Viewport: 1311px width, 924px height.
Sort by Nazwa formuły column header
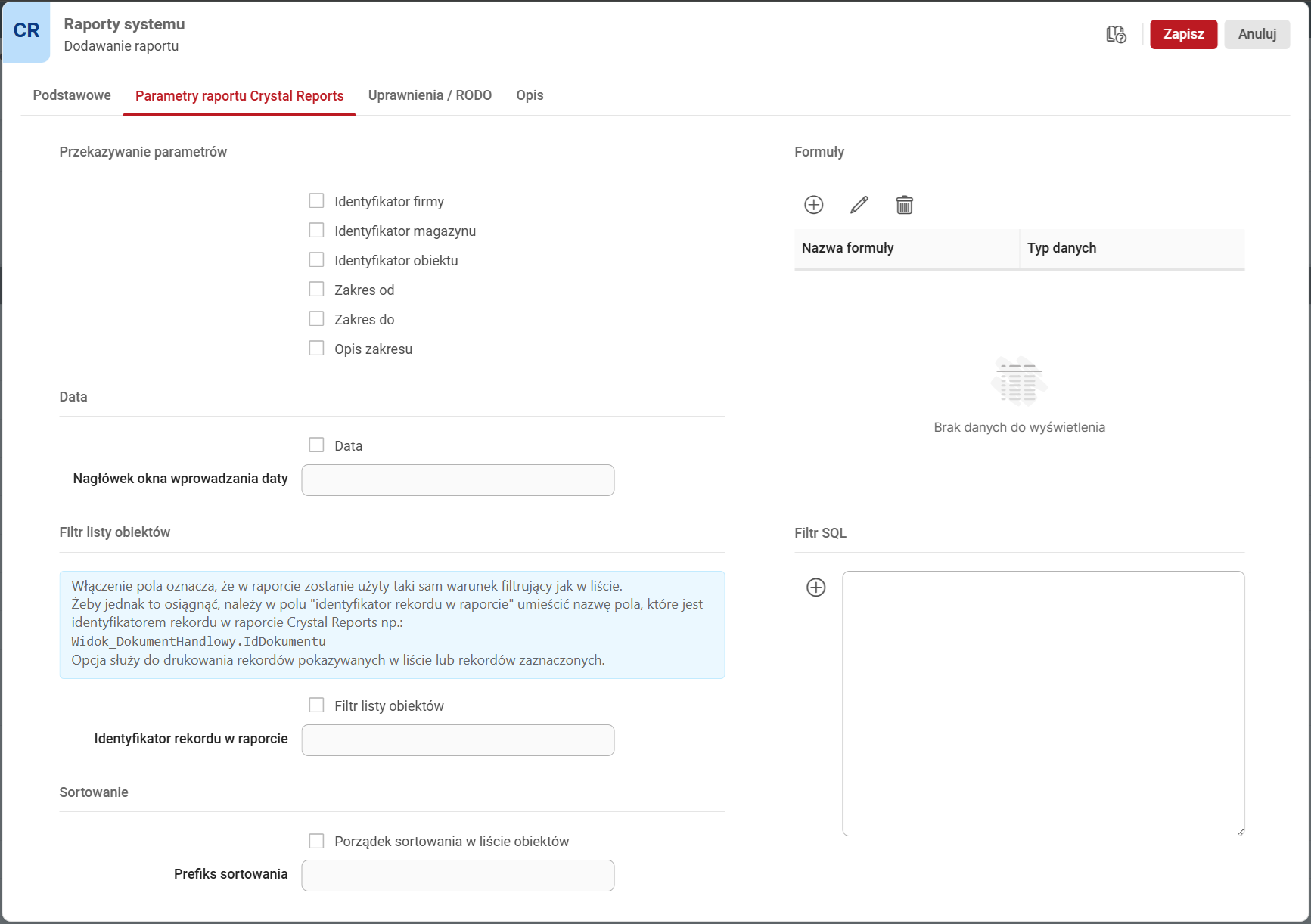tap(847, 248)
